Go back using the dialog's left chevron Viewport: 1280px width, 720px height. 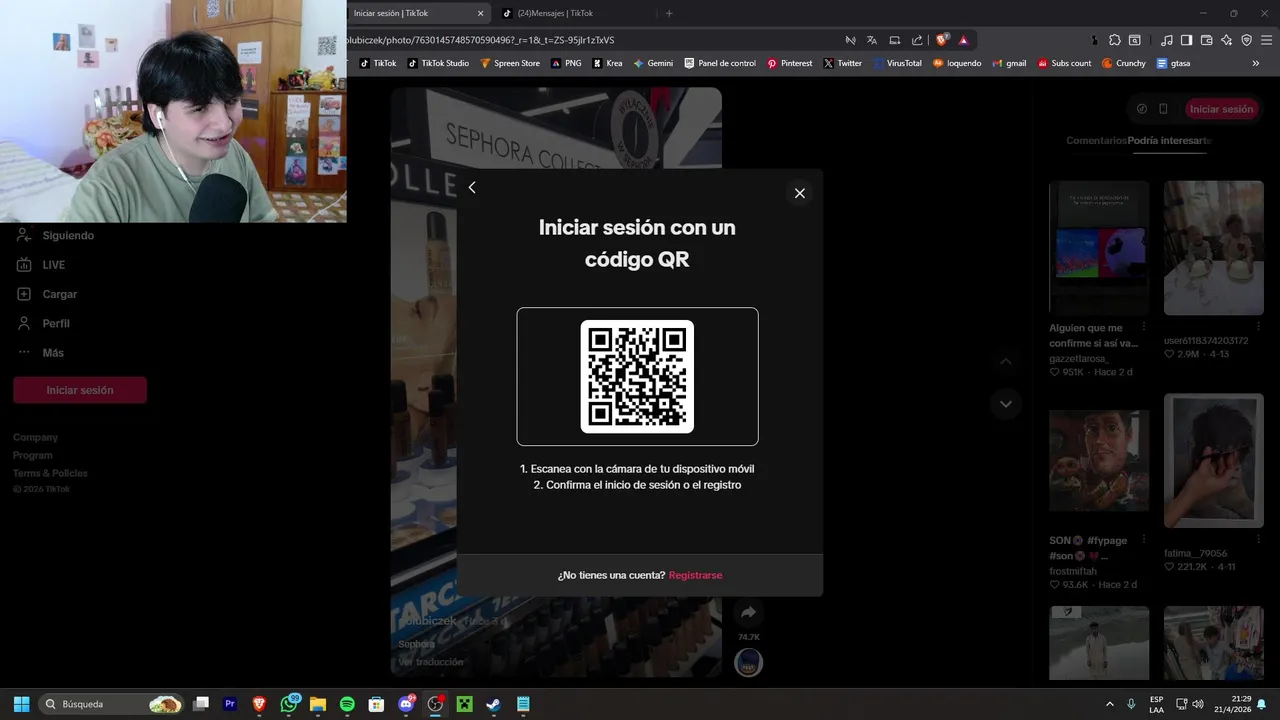[472, 187]
